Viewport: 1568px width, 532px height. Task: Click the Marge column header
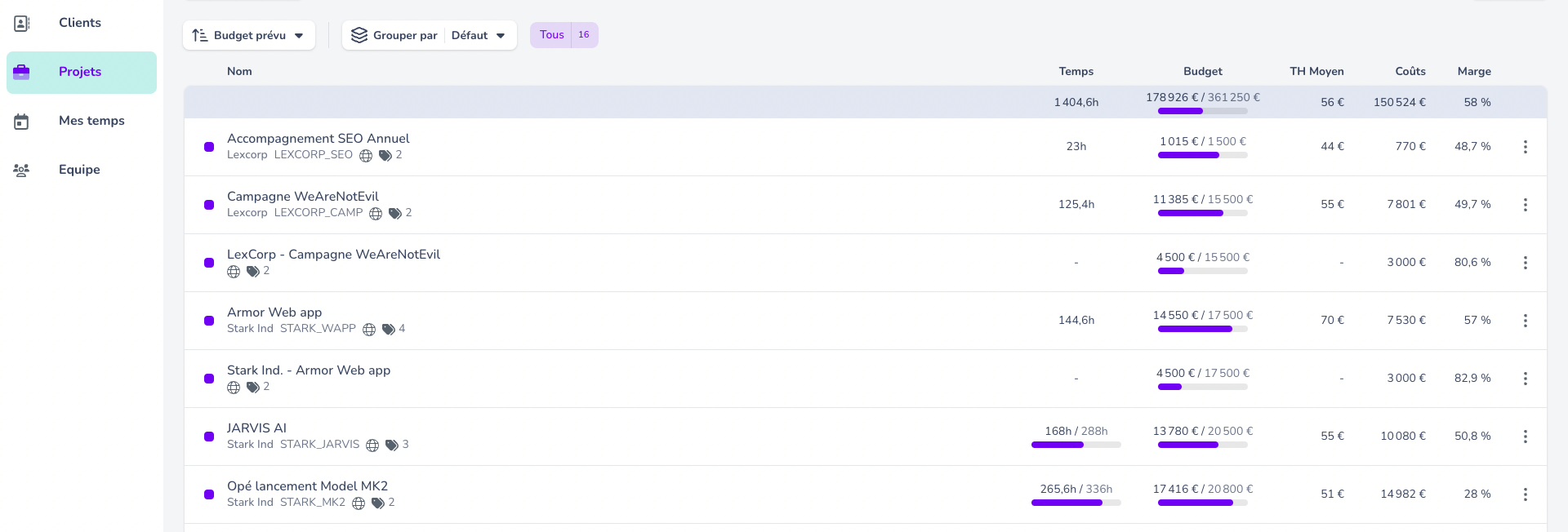(x=1473, y=72)
